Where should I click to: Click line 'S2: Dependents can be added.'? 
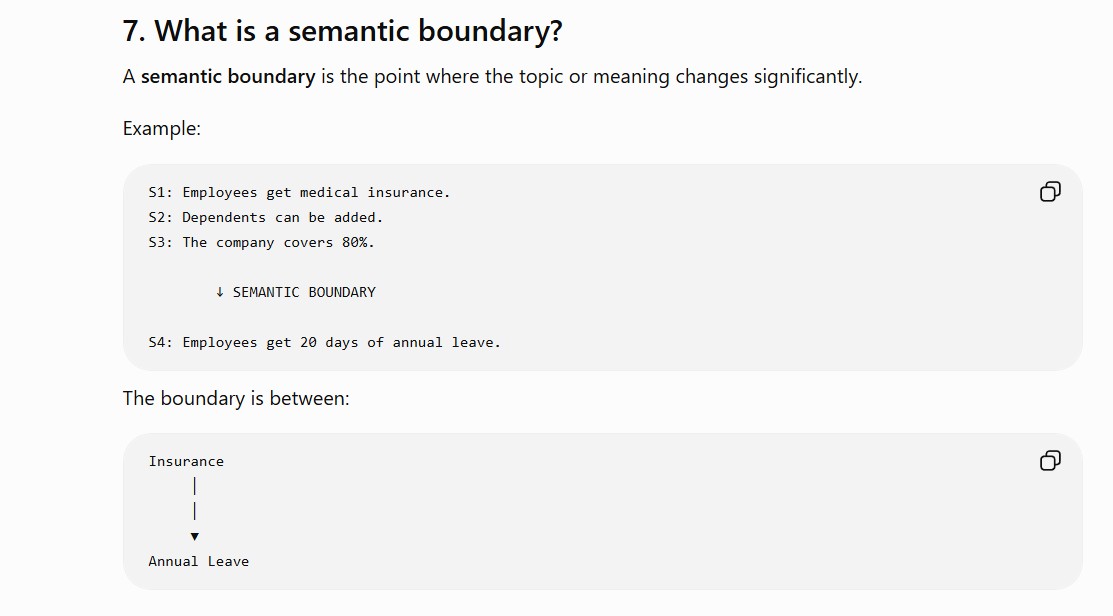click(265, 217)
